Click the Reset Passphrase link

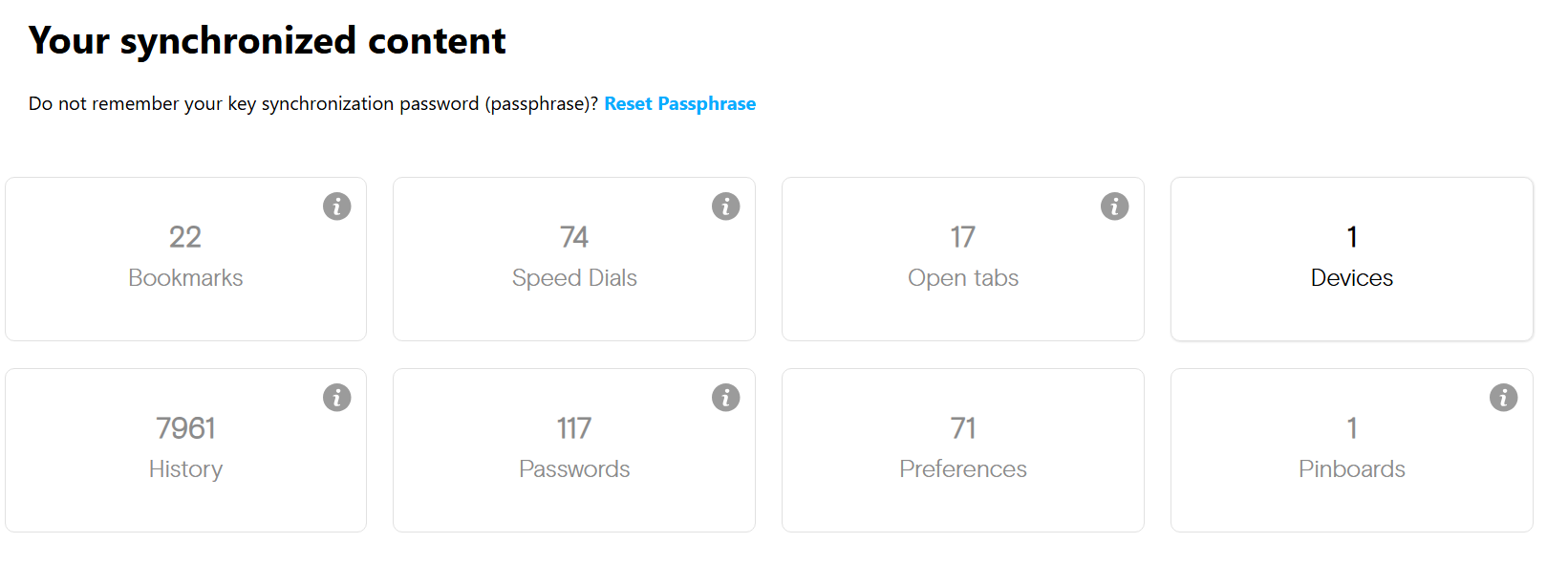(x=679, y=104)
